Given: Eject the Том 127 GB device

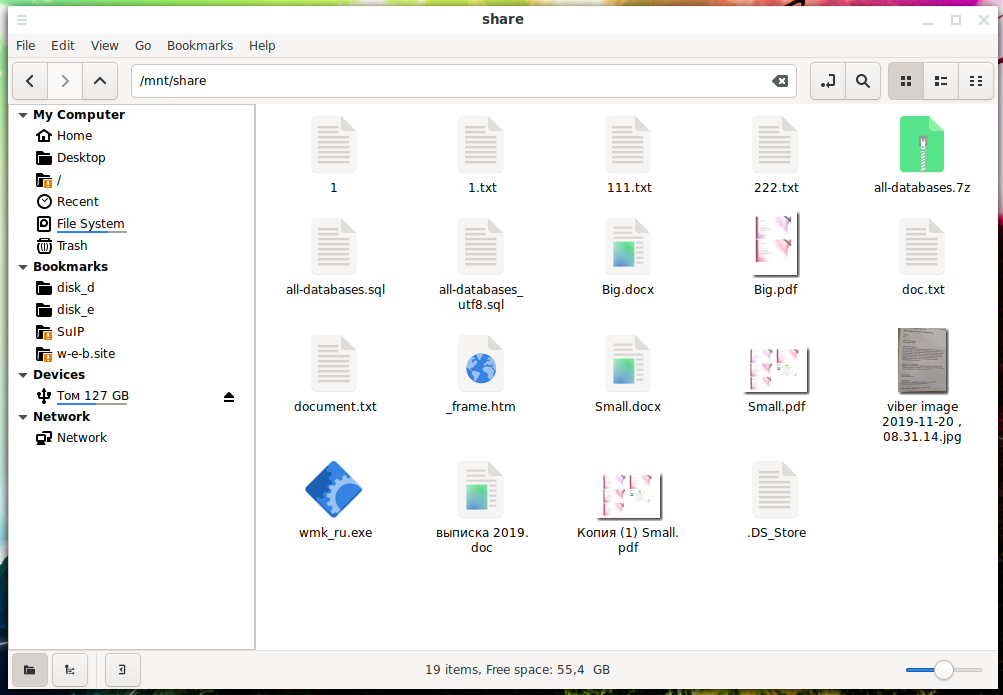Looking at the screenshot, I should (229, 397).
